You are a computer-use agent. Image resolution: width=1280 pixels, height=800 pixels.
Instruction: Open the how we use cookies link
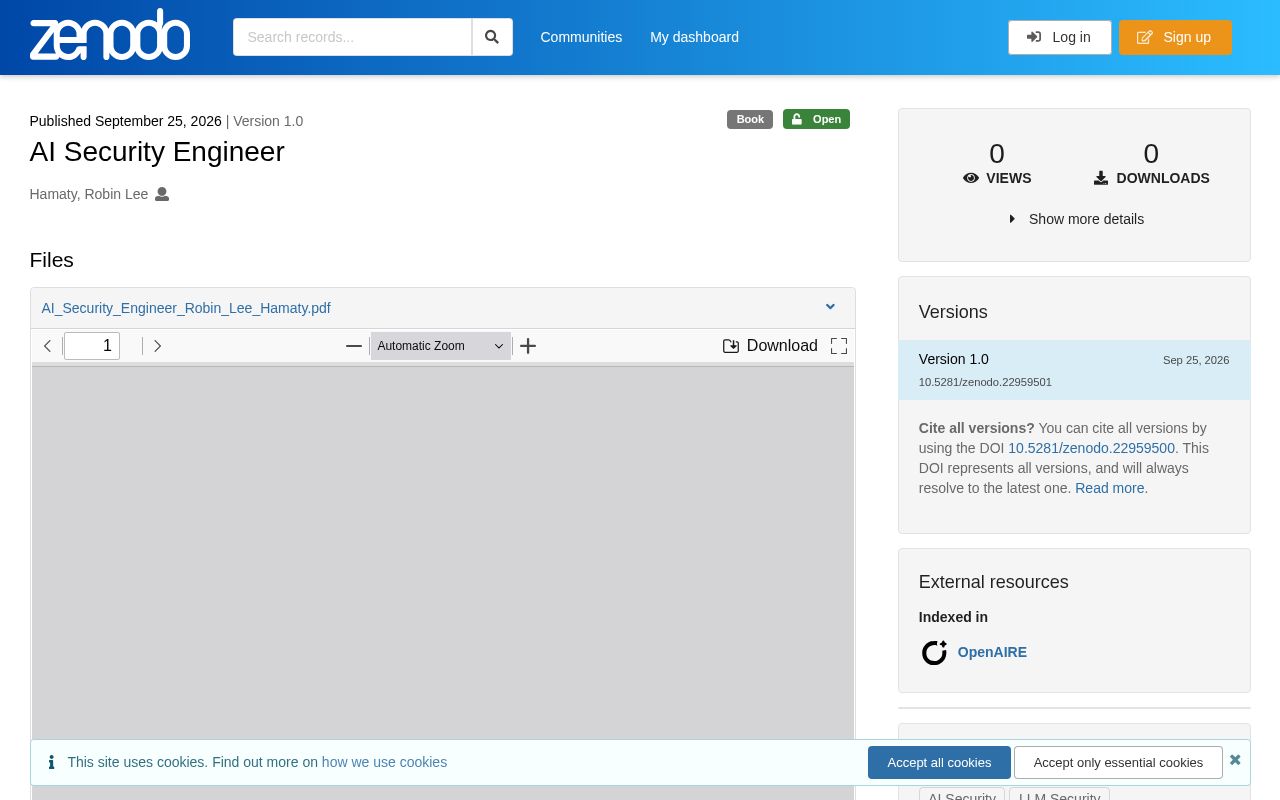[384, 762]
